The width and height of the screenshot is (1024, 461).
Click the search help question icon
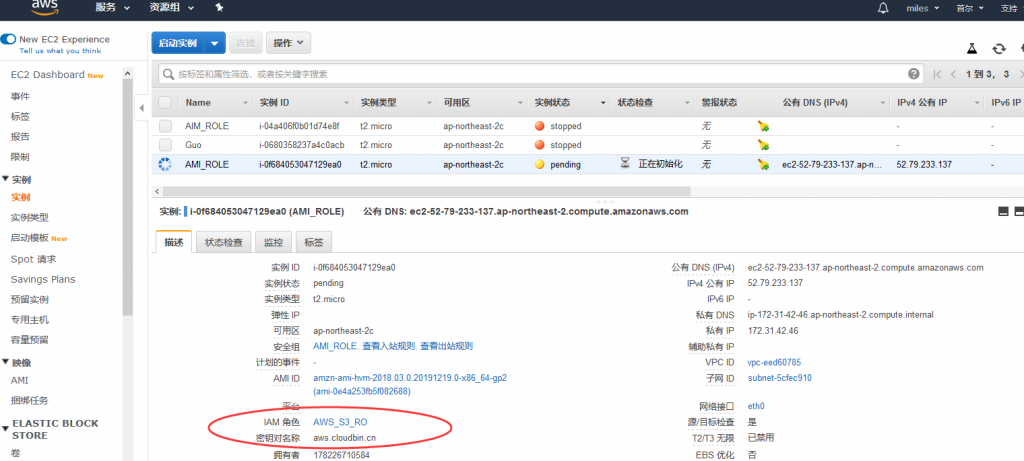pyautogui.click(x=914, y=74)
